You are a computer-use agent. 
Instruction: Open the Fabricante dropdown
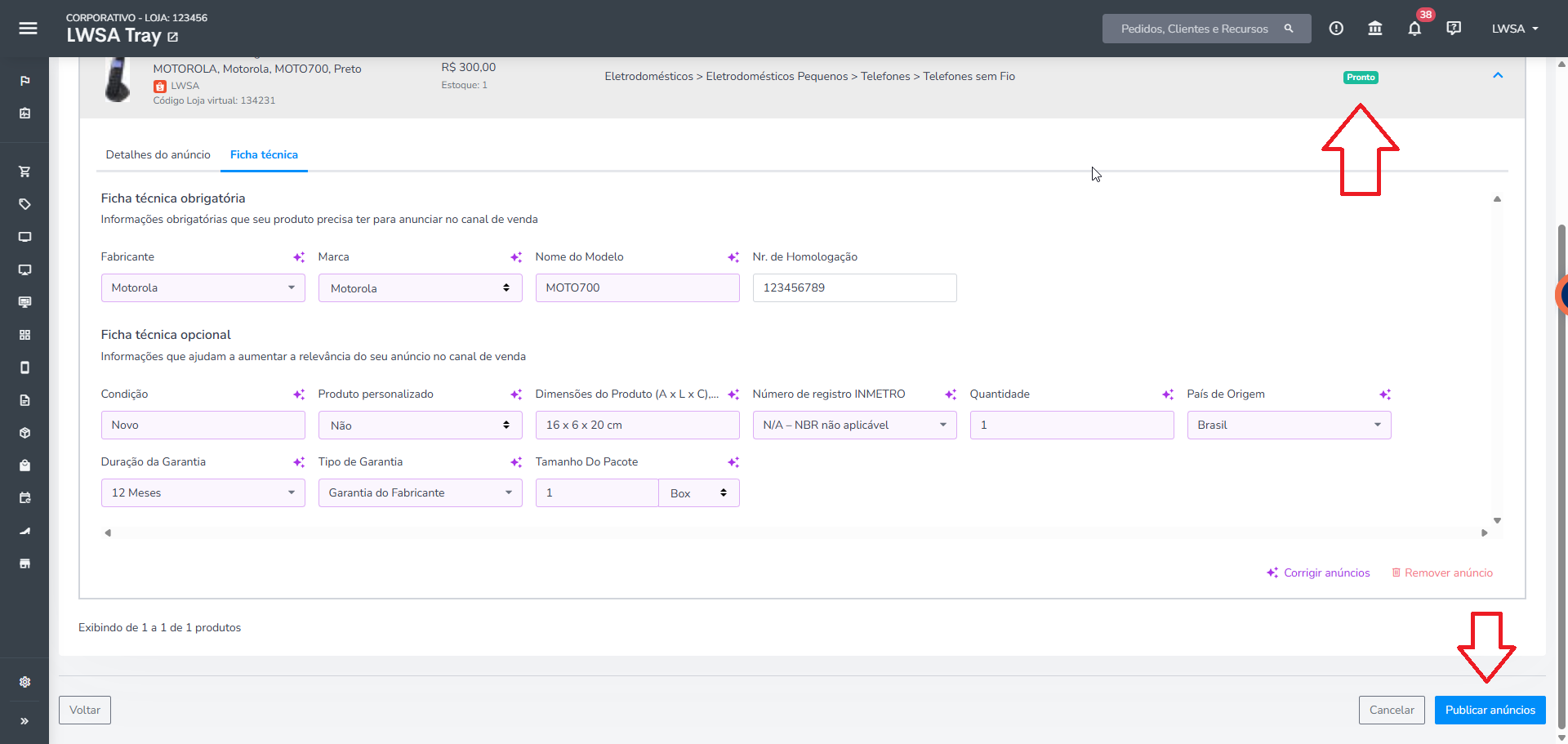click(x=203, y=287)
